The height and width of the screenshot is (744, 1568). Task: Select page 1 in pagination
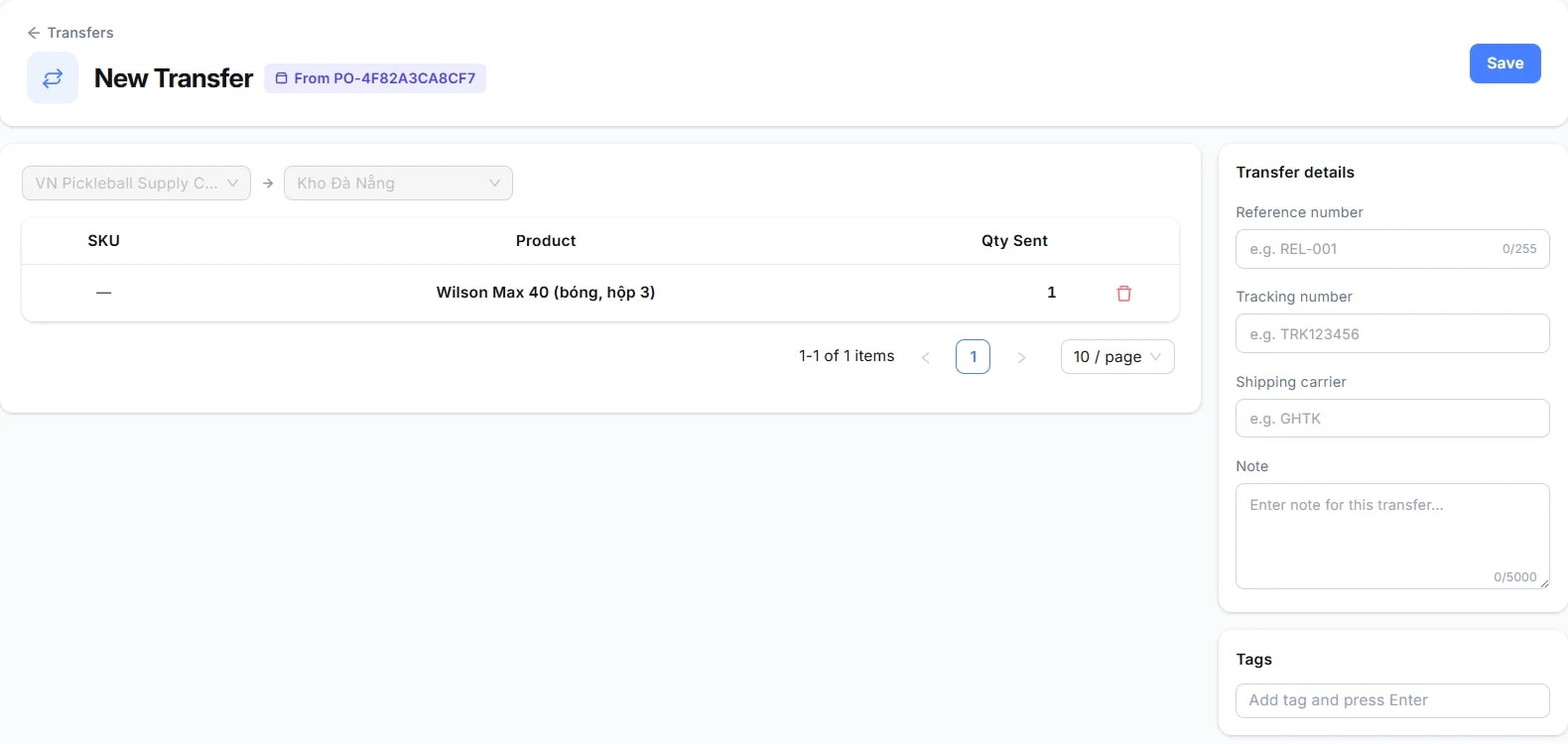(973, 357)
